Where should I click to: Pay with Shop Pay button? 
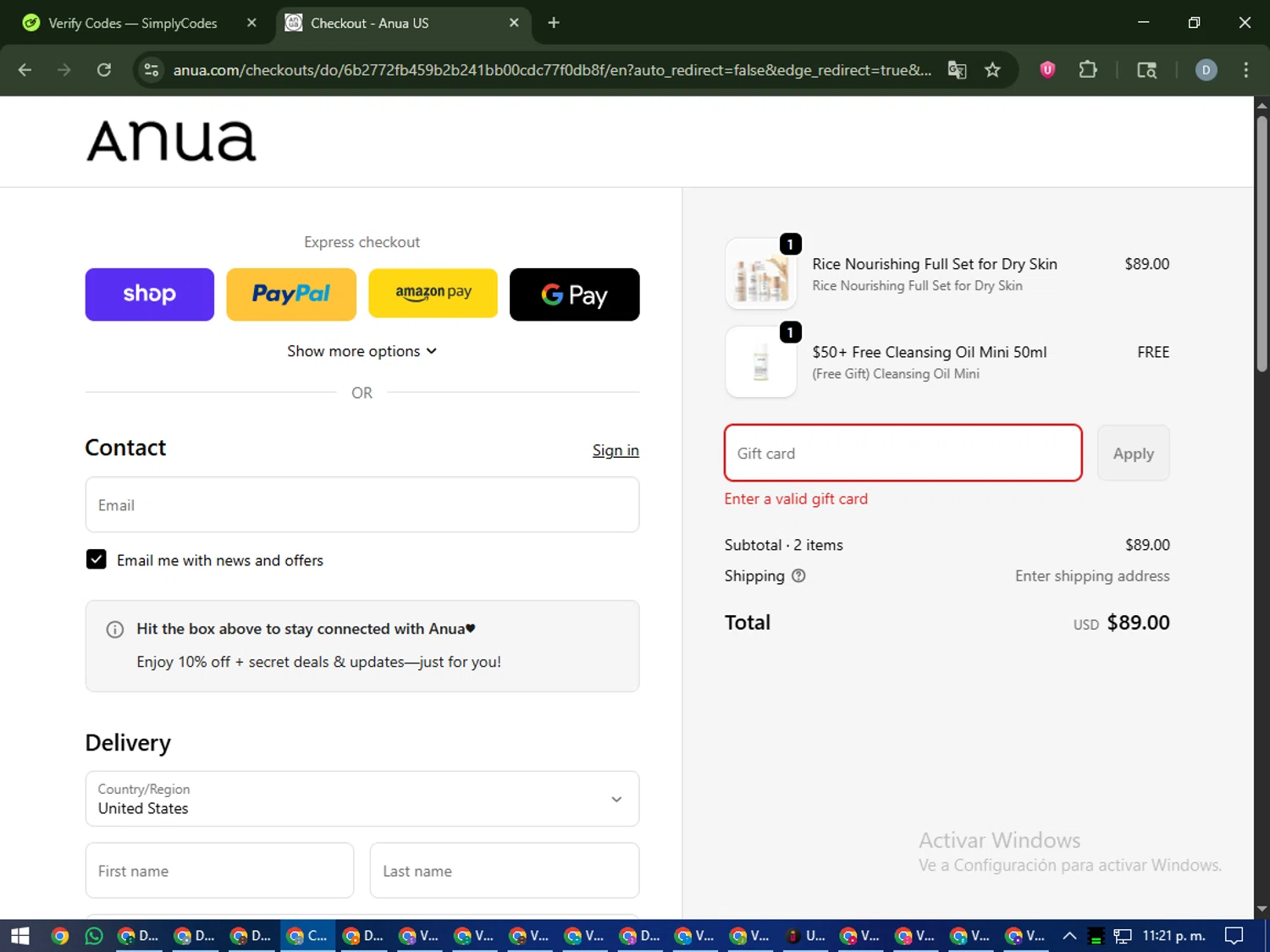(x=150, y=294)
